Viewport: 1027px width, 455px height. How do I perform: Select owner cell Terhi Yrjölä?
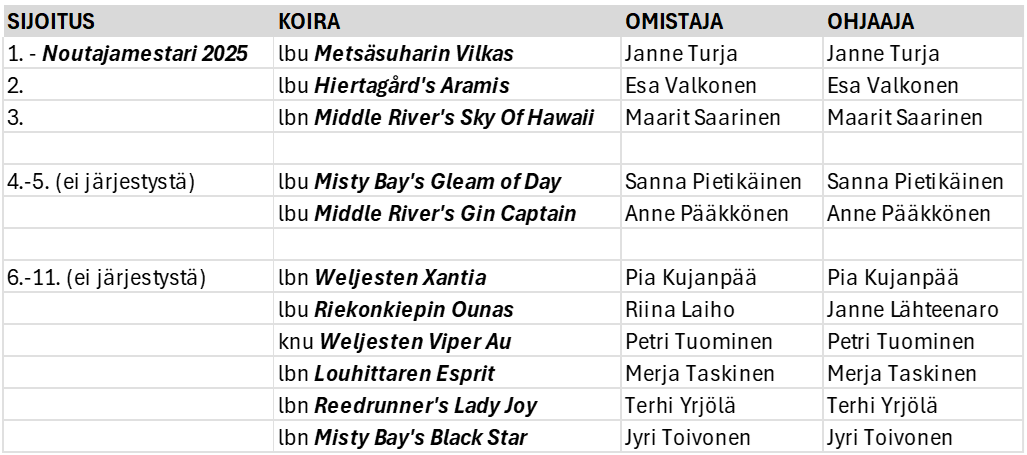(x=721, y=406)
